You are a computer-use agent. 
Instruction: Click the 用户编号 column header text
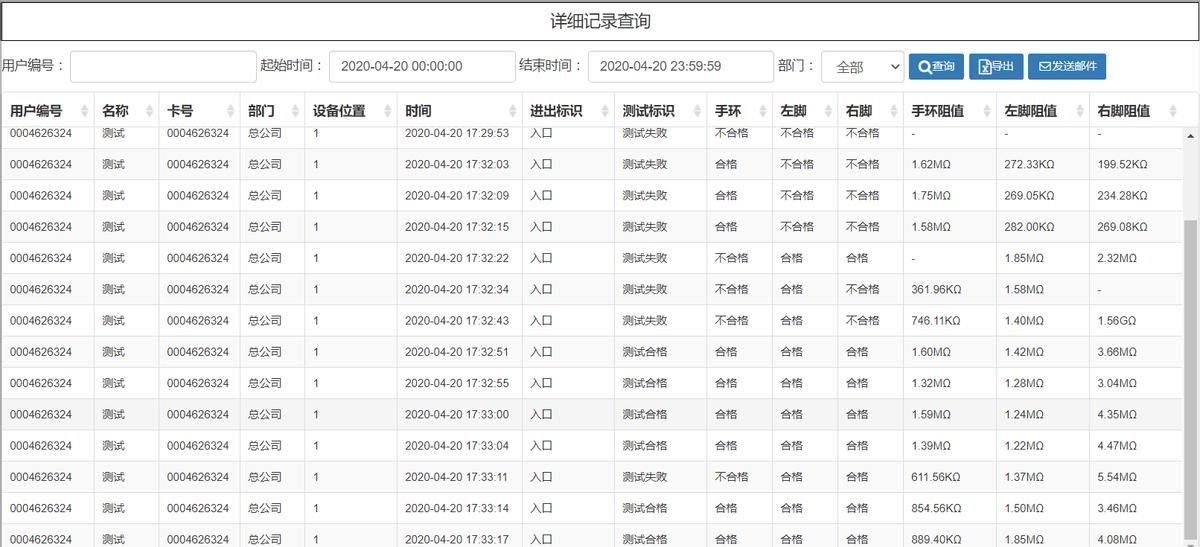point(36,111)
